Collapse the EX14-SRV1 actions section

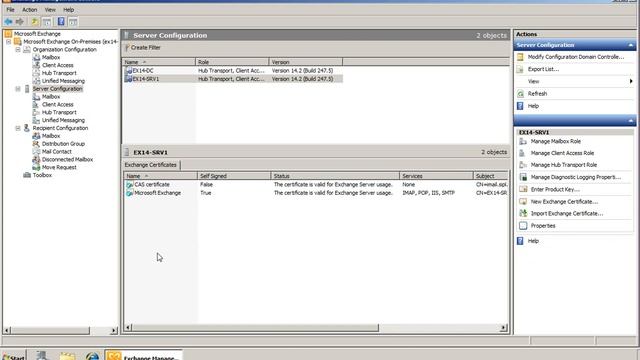point(631,121)
